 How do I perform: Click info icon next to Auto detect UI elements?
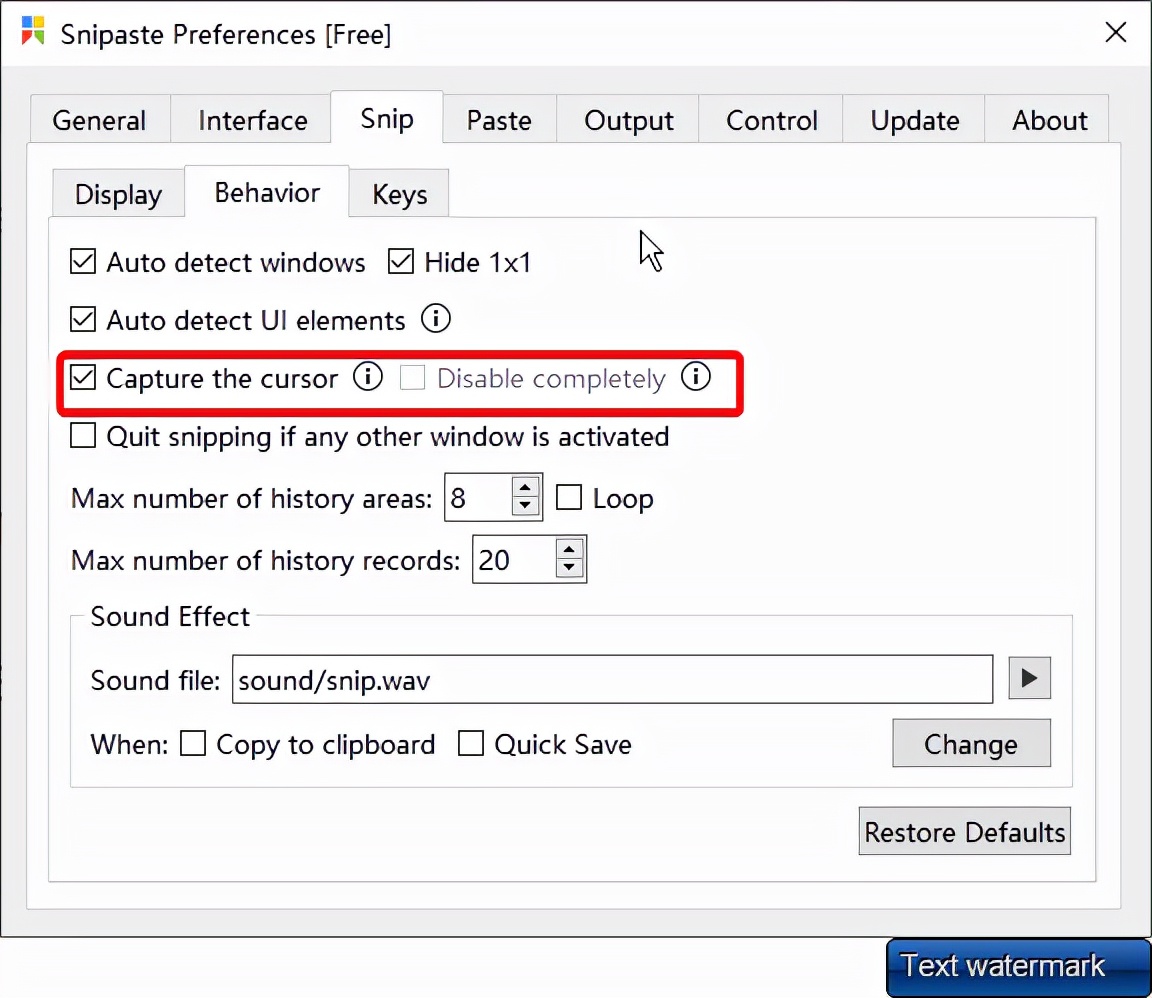tap(435, 320)
